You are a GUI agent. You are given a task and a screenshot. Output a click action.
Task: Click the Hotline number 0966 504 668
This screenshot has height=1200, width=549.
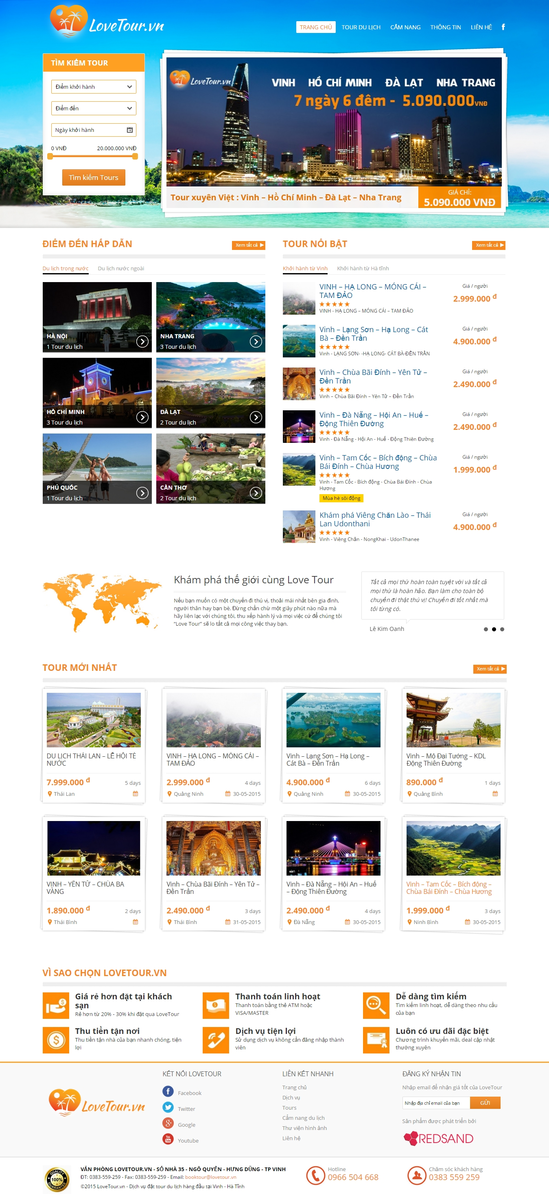point(353,1178)
